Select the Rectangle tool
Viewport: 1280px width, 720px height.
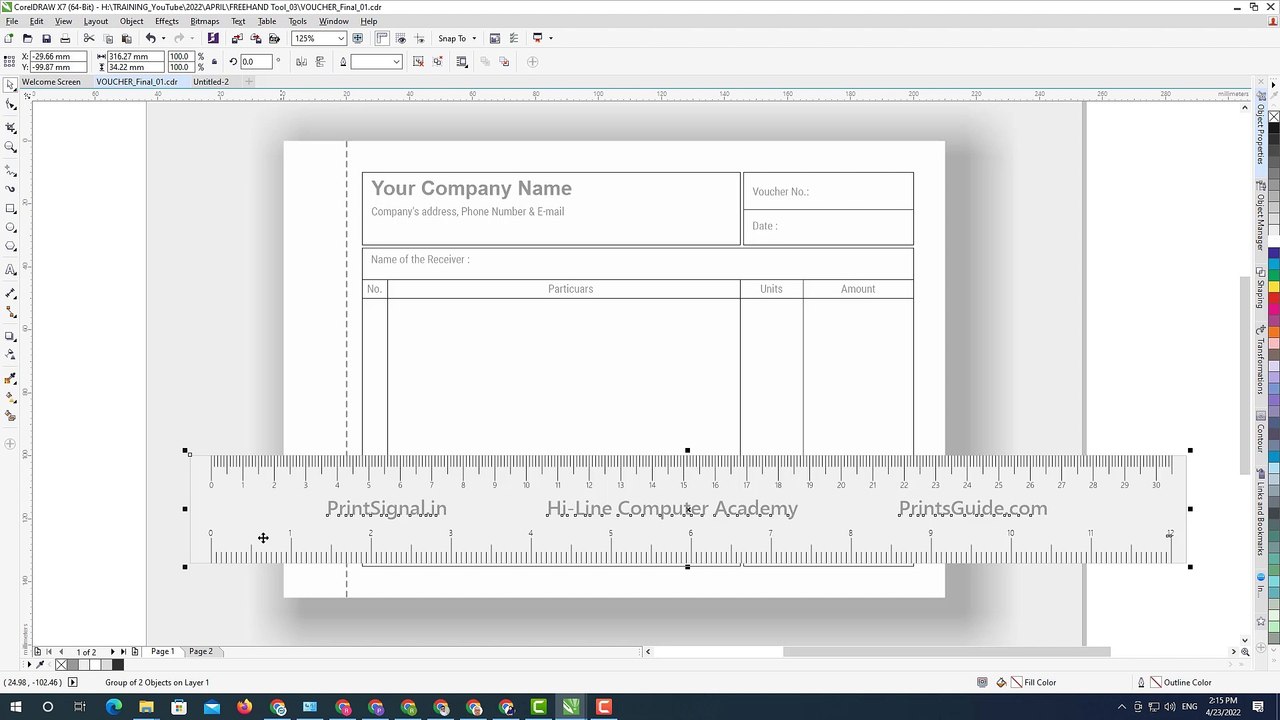[10, 208]
